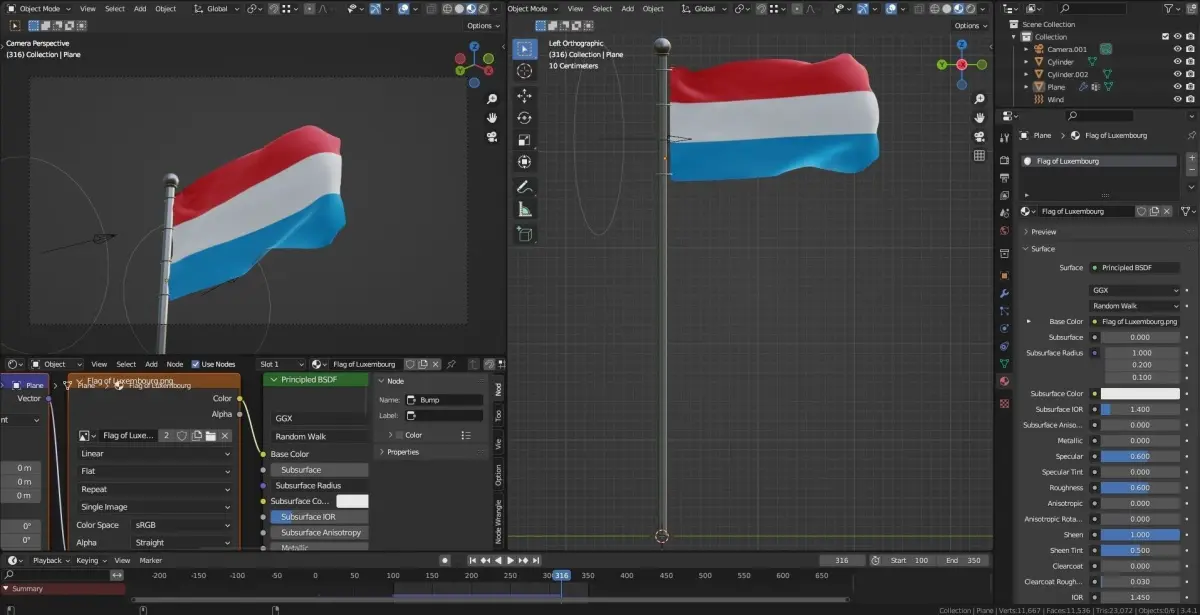1200x615 pixels.
Task: Open the Physics properties tab
Action: (x=1004, y=328)
